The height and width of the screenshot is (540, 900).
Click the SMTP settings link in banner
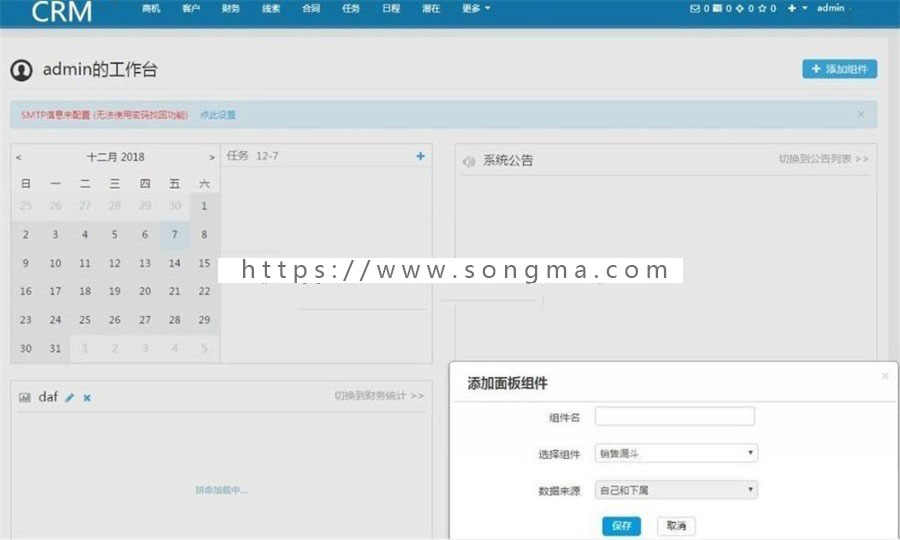tap(218, 115)
